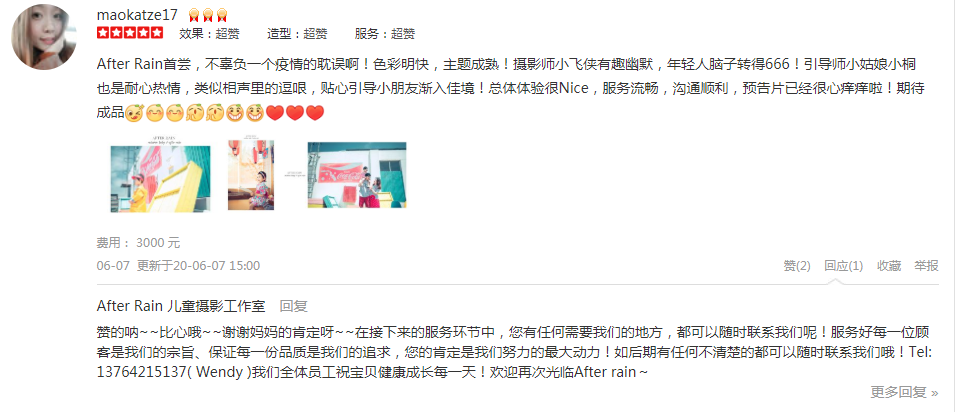956x412 pixels.
Task: Click the 费用：3000 元 cost text
Action: [x=138, y=243]
